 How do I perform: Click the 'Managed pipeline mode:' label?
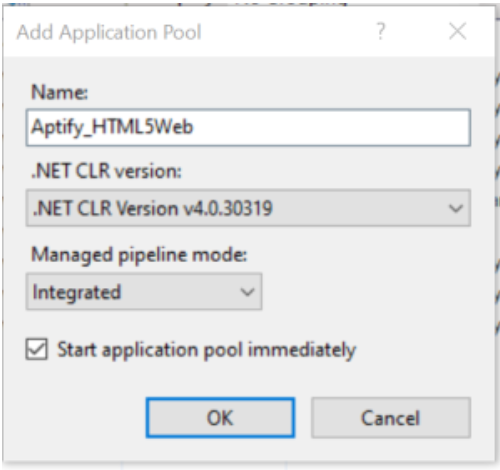tap(139, 255)
